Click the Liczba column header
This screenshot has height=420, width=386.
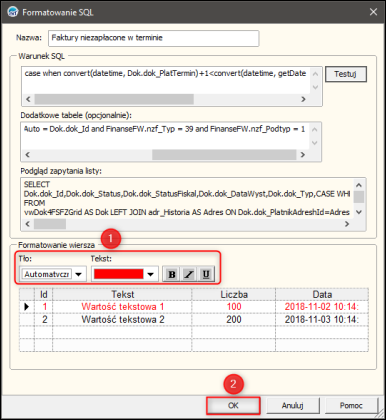[234, 294]
